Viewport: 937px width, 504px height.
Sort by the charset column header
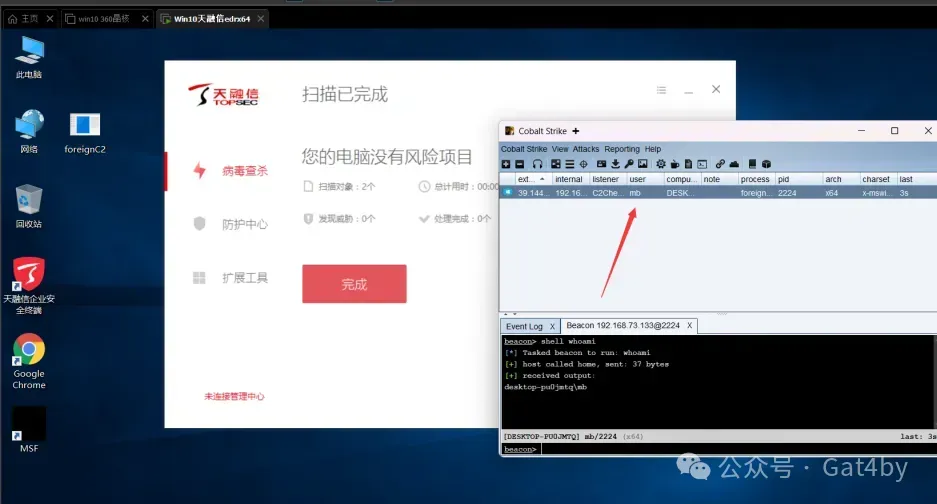tap(878, 179)
